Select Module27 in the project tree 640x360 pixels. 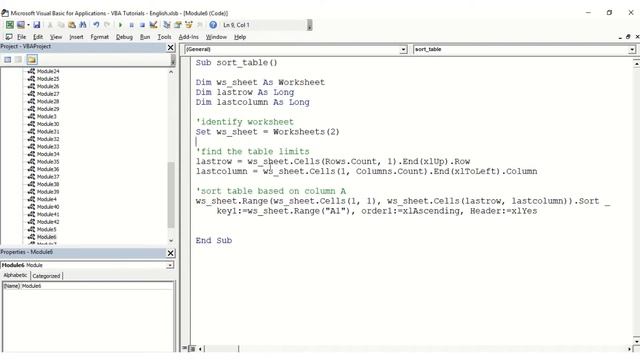click(x=48, y=94)
